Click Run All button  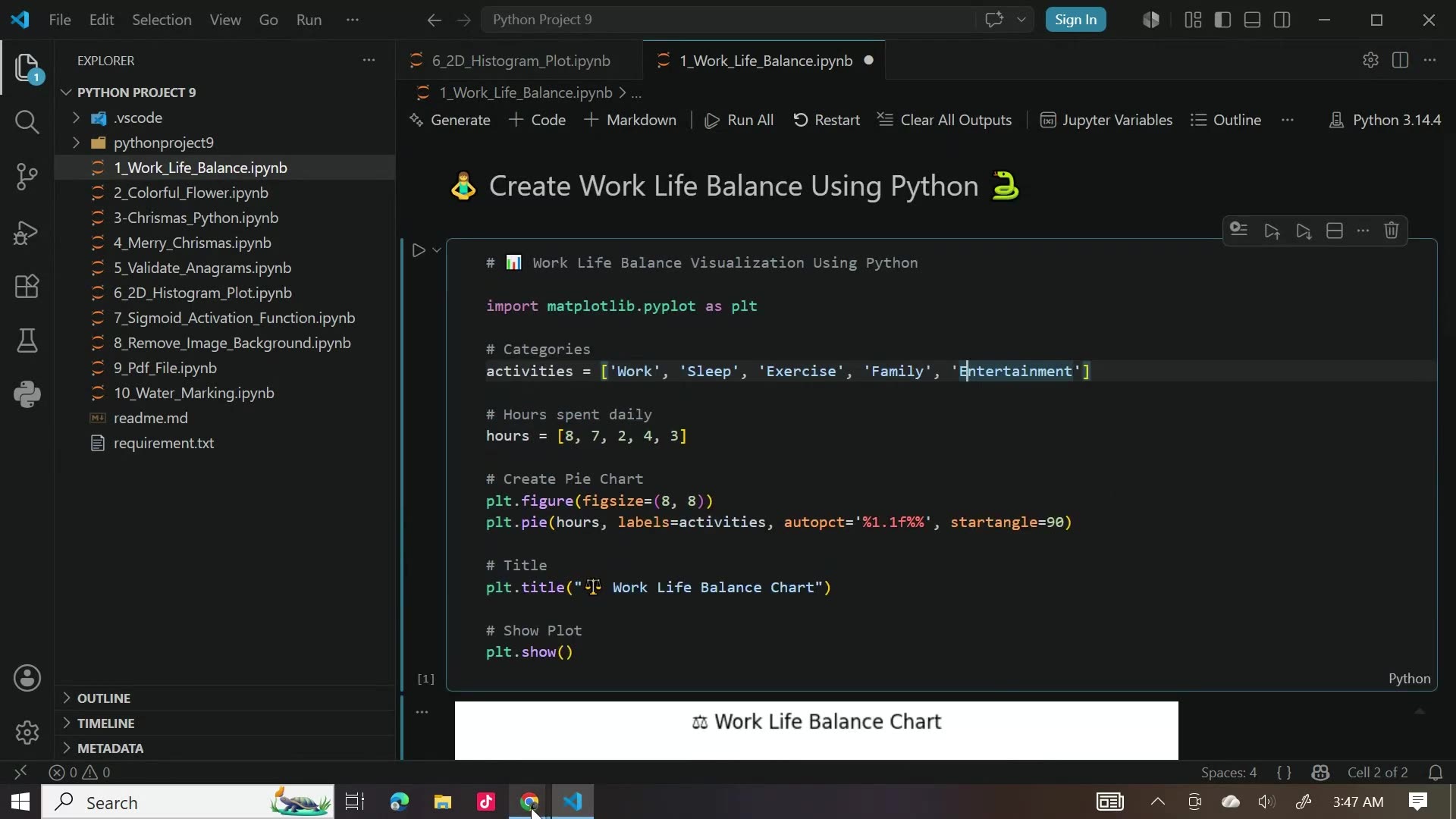coord(739,120)
